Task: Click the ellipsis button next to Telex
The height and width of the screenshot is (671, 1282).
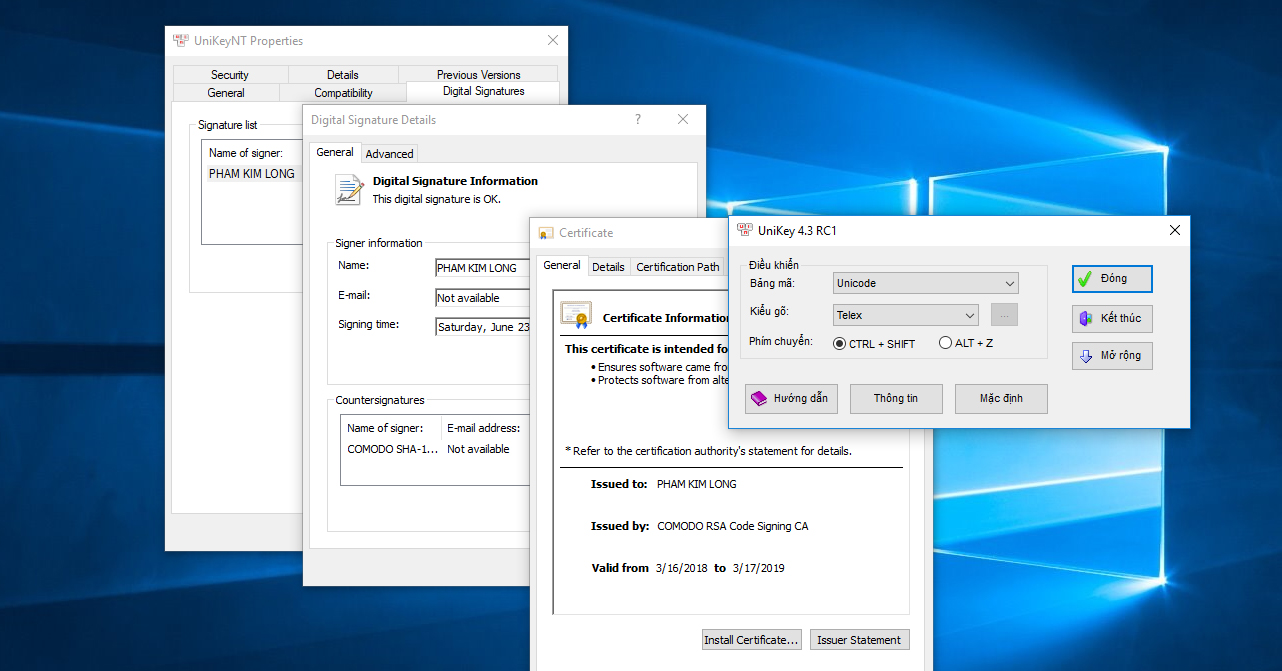Action: point(1004,315)
